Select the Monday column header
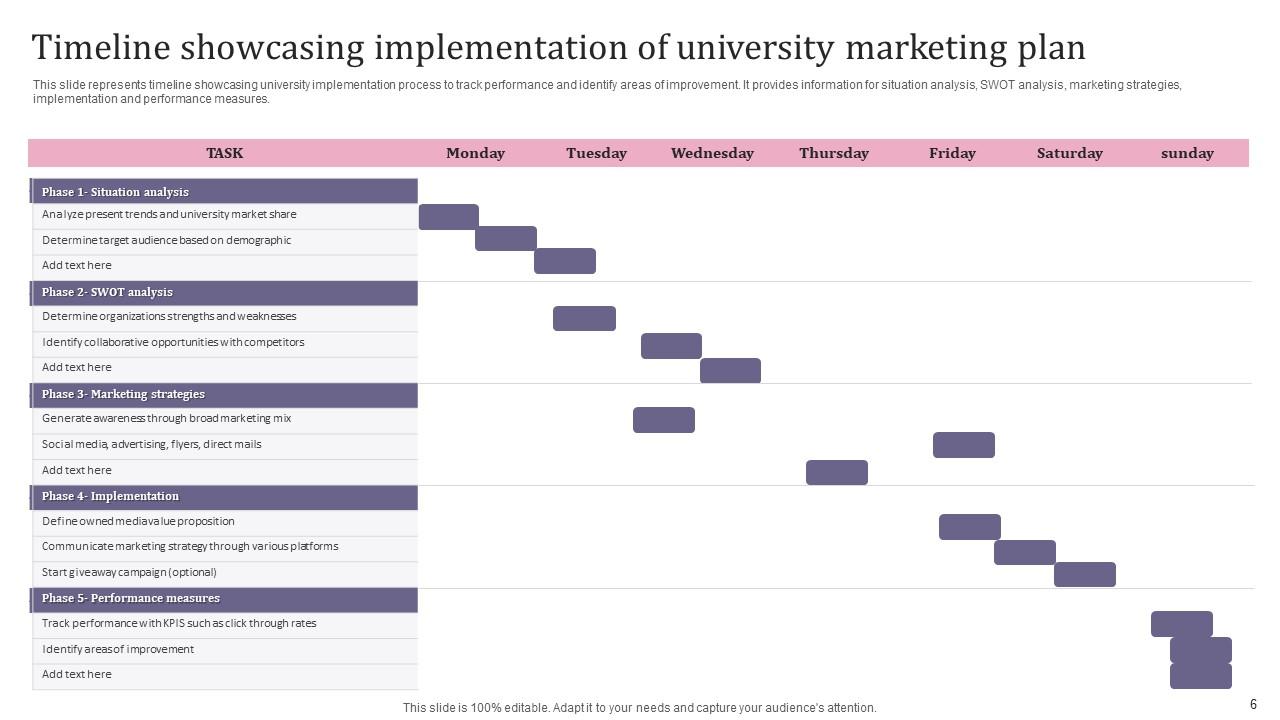 tap(475, 153)
